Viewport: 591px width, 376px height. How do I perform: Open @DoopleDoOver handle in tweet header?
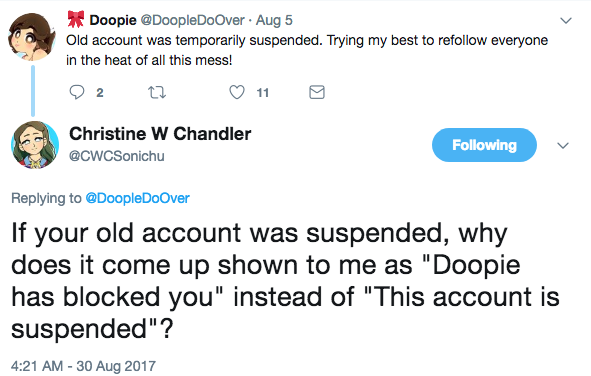tap(192, 20)
